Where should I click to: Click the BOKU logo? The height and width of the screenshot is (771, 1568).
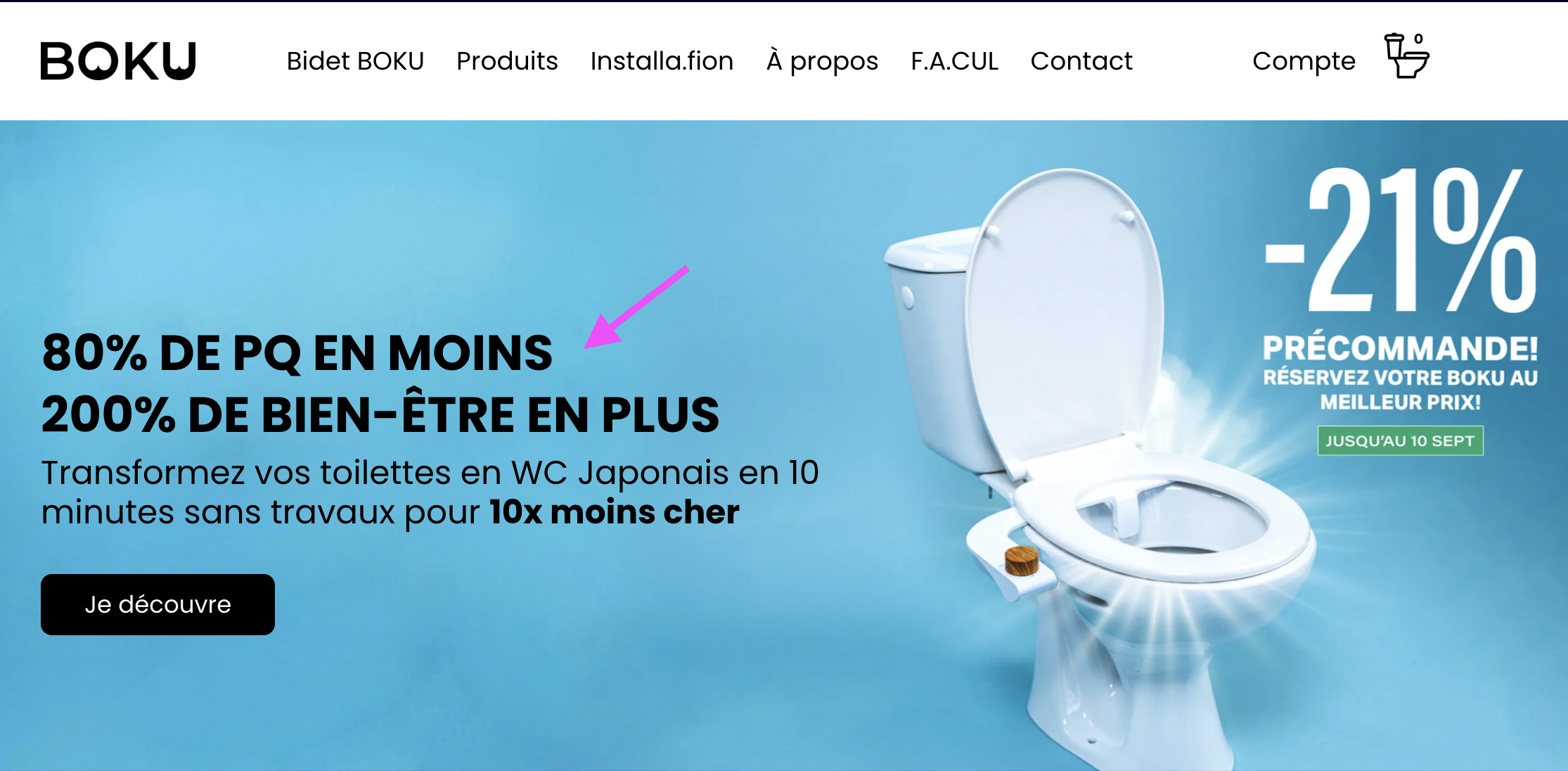(118, 60)
